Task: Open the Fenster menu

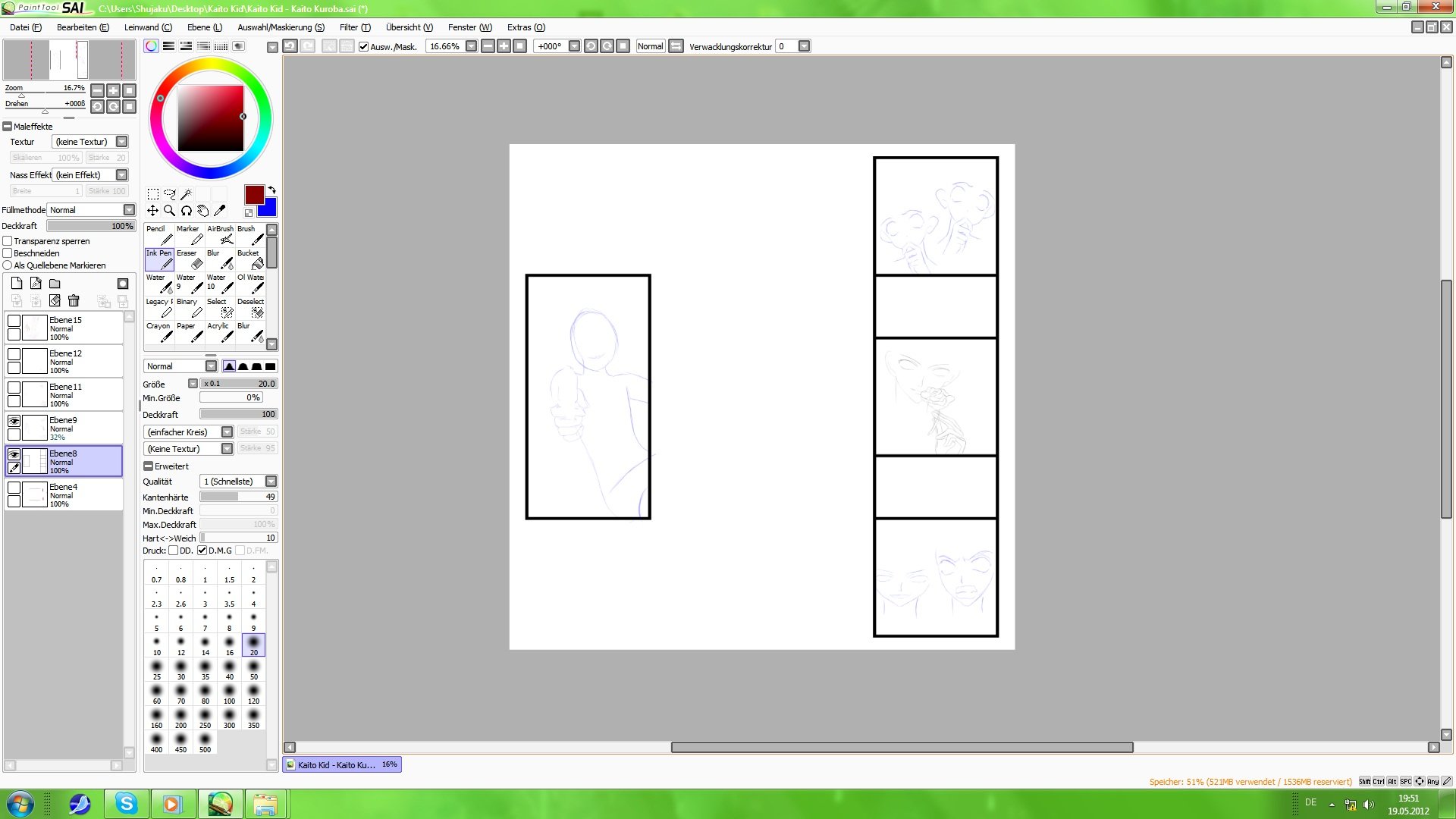Action: tap(469, 27)
